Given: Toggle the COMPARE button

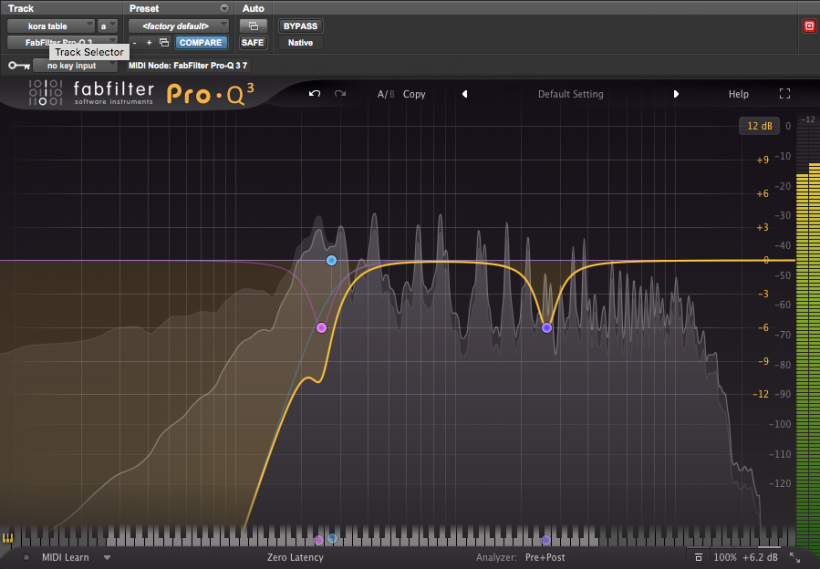Looking at the screenshot, I should tap(201, 42).
